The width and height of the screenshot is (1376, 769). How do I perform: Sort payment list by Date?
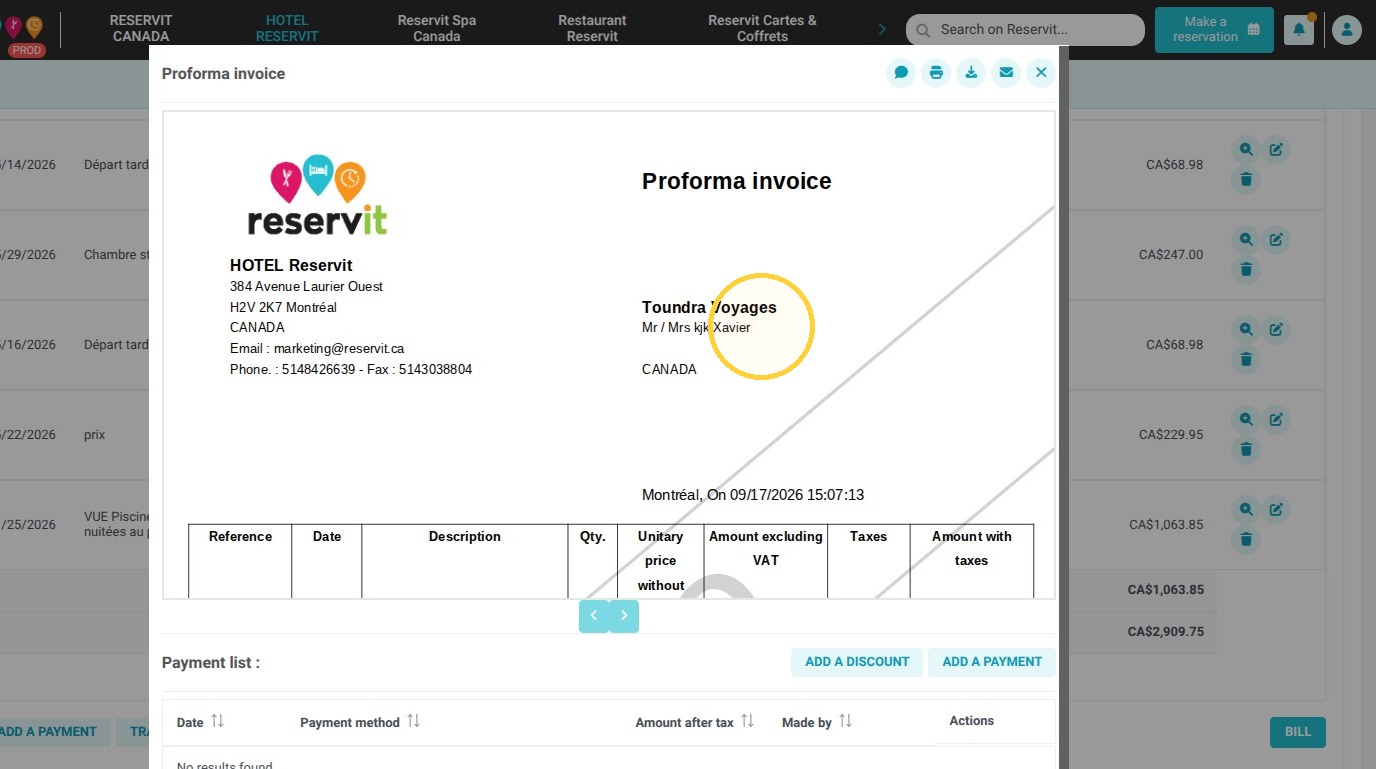coord(217,721)
